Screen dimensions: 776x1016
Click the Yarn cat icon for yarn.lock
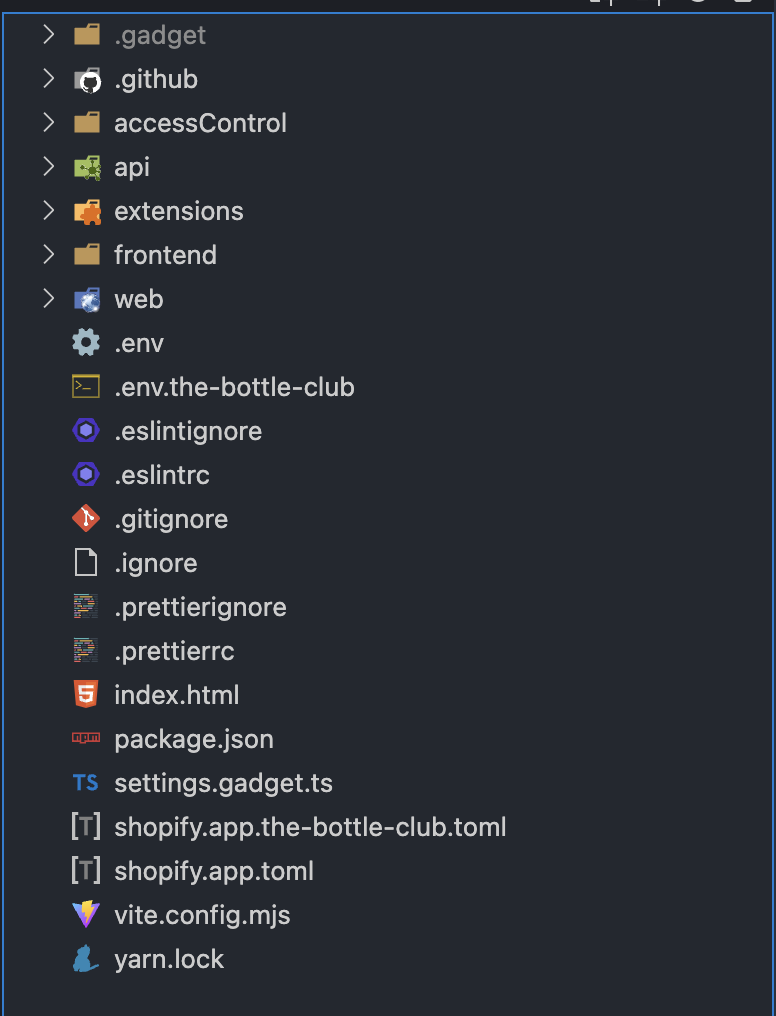87,959
